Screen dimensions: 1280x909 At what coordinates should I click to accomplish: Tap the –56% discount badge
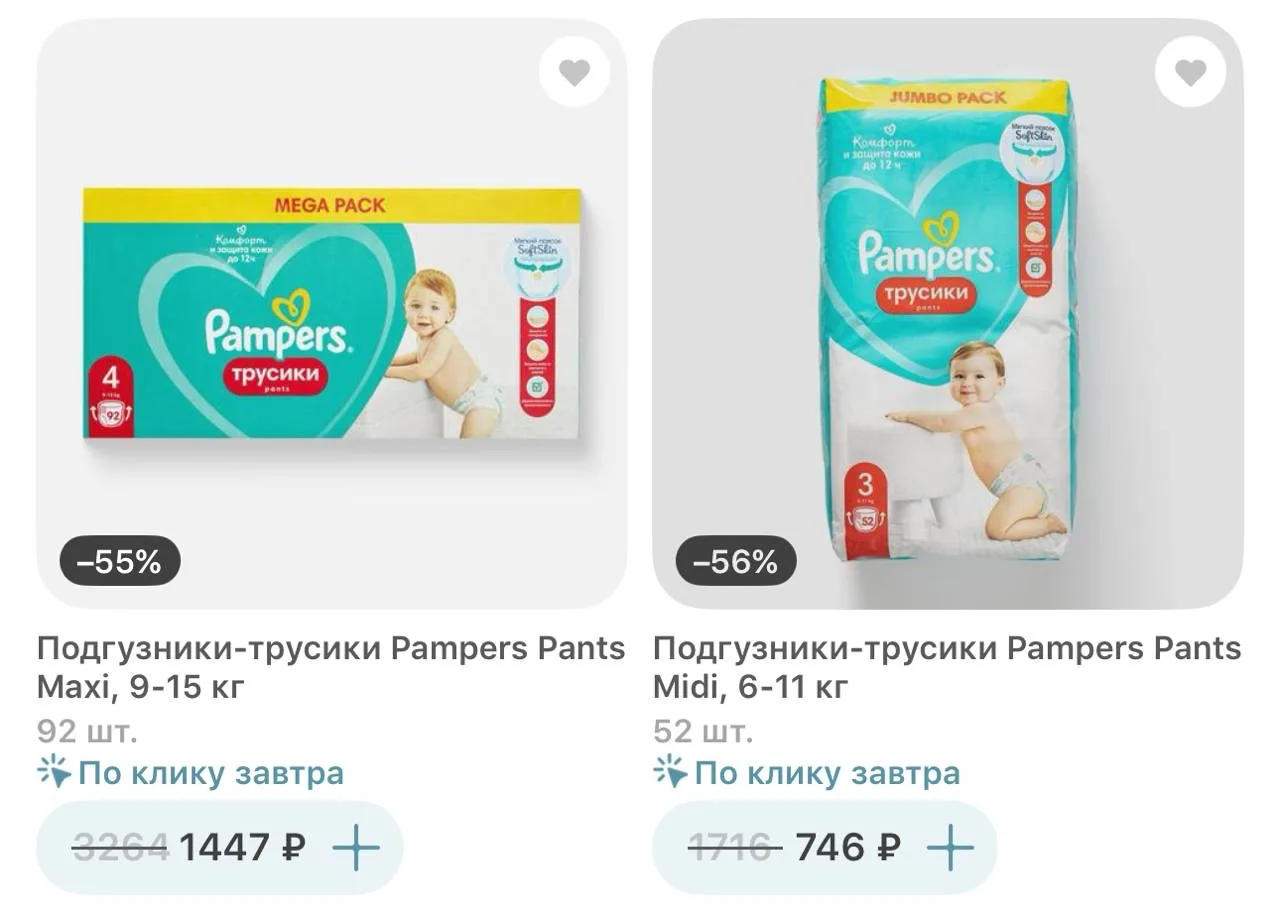[x=736, y=562]
